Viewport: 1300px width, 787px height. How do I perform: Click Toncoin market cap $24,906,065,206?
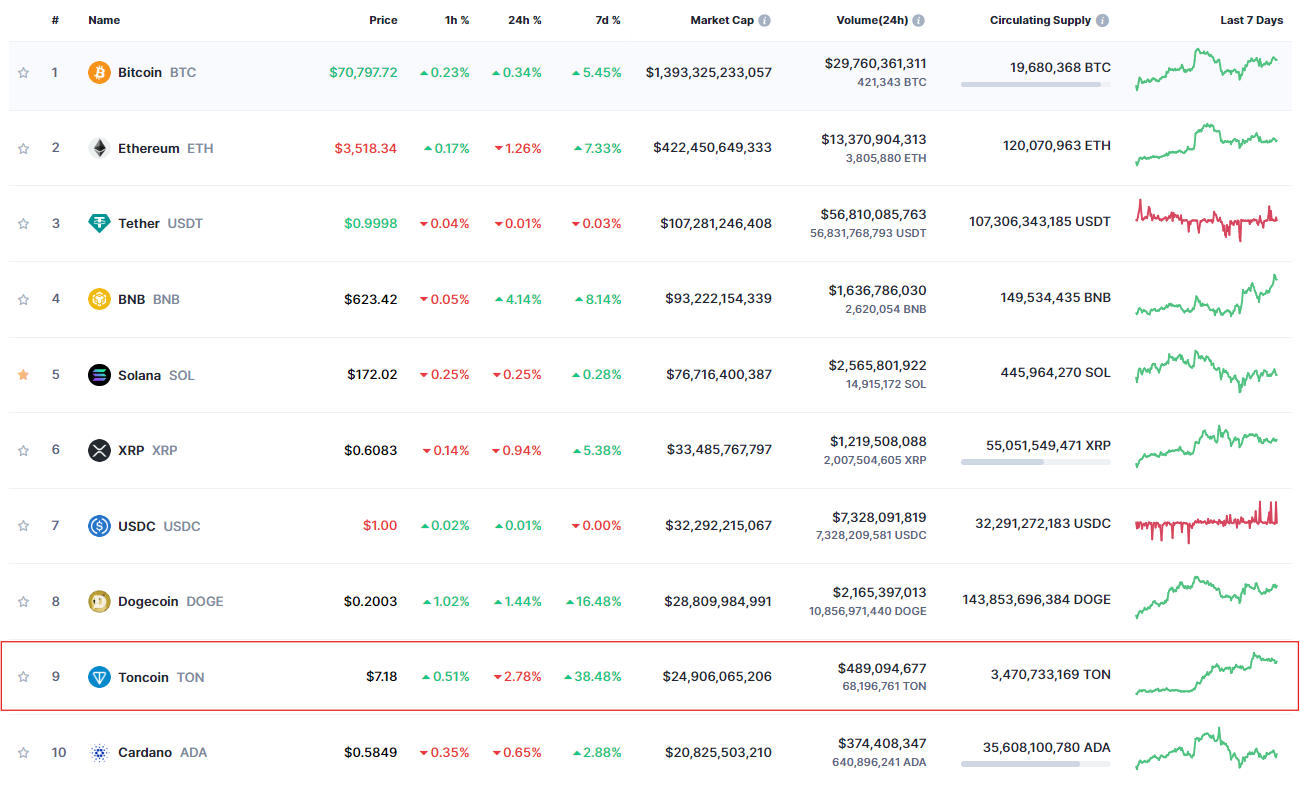pos(717,677)
